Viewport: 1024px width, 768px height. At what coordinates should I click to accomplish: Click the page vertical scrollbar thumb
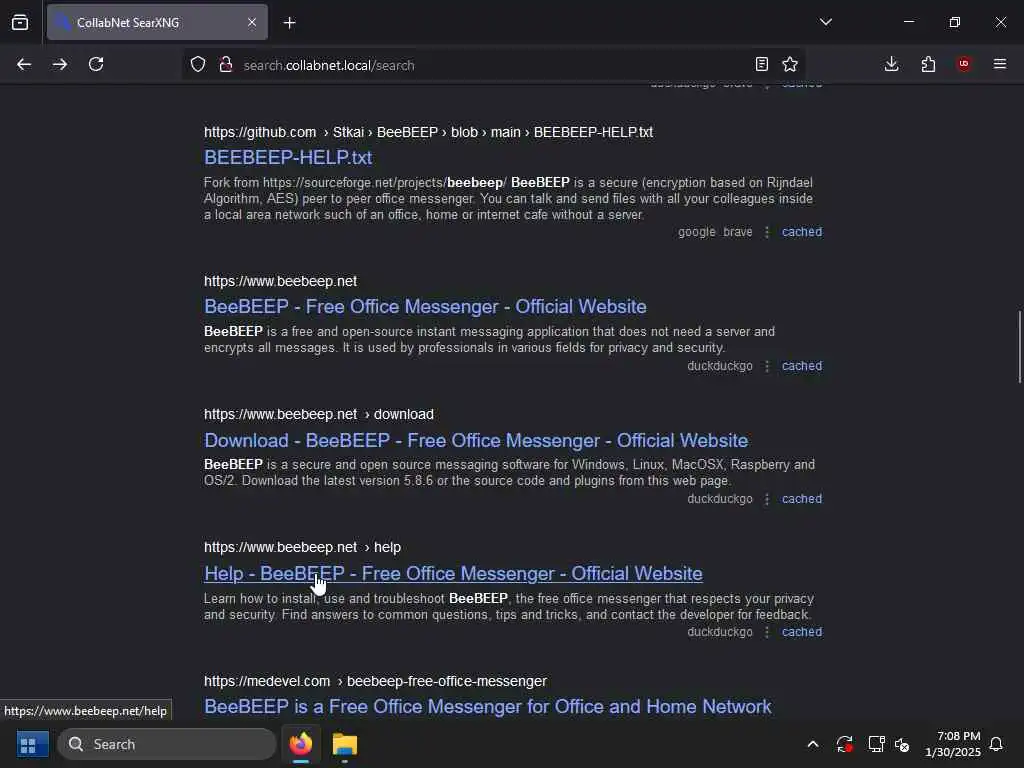[x=1019, y=347]
